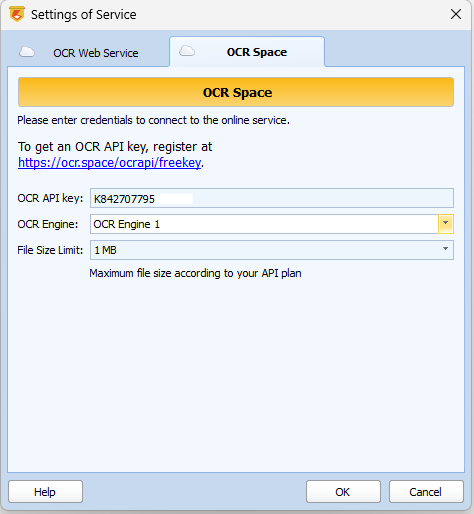Click the orange OCR Space header banner
The width and height of the screenshot is (474, 514).
pos(236,92)
